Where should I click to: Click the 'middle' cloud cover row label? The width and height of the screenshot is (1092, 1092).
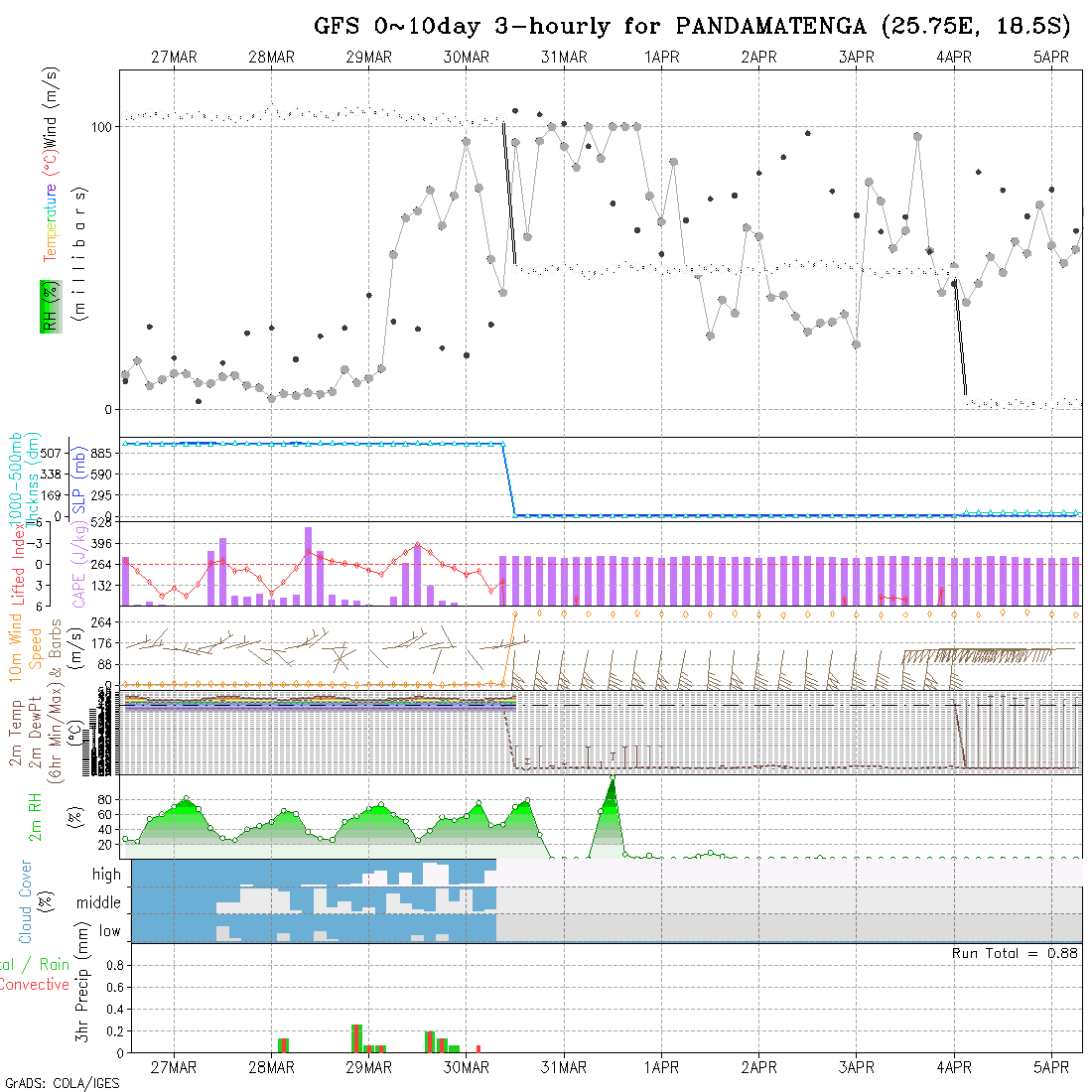click(x=98, y=903)
